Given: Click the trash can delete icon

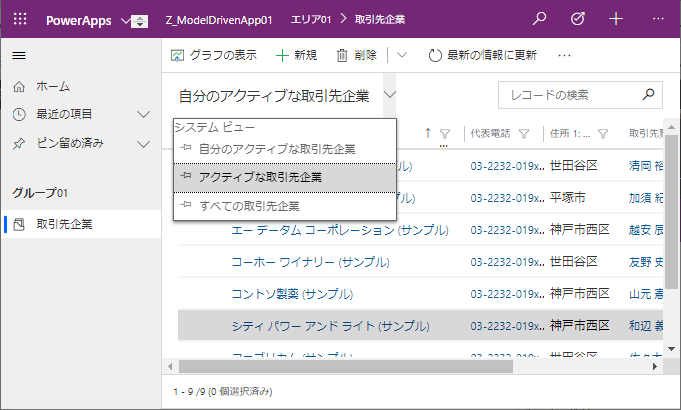Looking at the screenshot, I should coord(342,56).
